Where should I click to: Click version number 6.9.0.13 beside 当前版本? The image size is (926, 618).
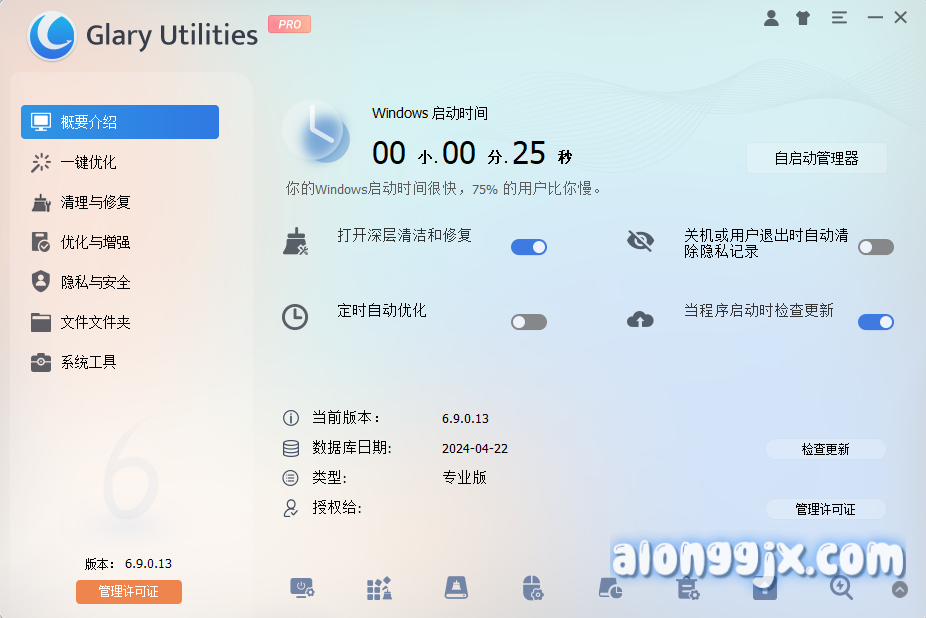click(465, 419)
